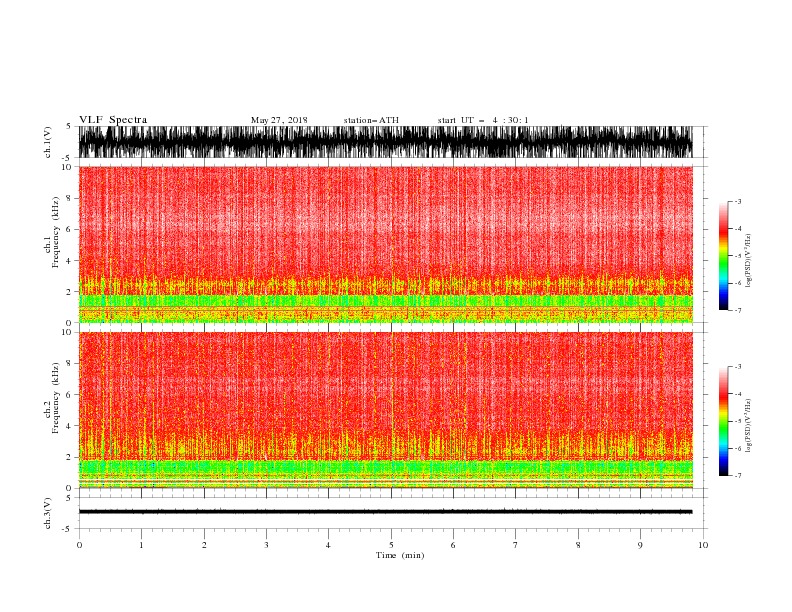Click the 'station=ATH' label
This screenshot has width=792, height=612.
pyautogui.click(x=371, y=120)
